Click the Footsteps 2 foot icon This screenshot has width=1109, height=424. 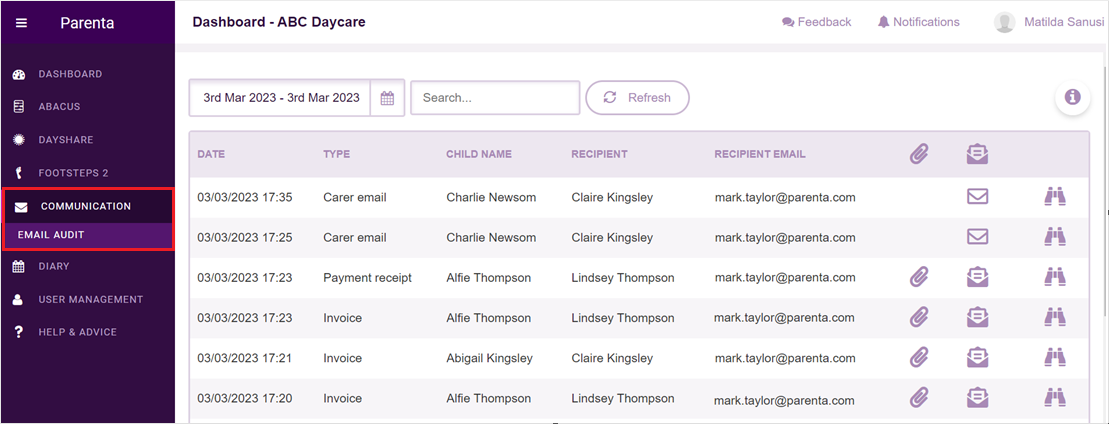pos(19,173)
